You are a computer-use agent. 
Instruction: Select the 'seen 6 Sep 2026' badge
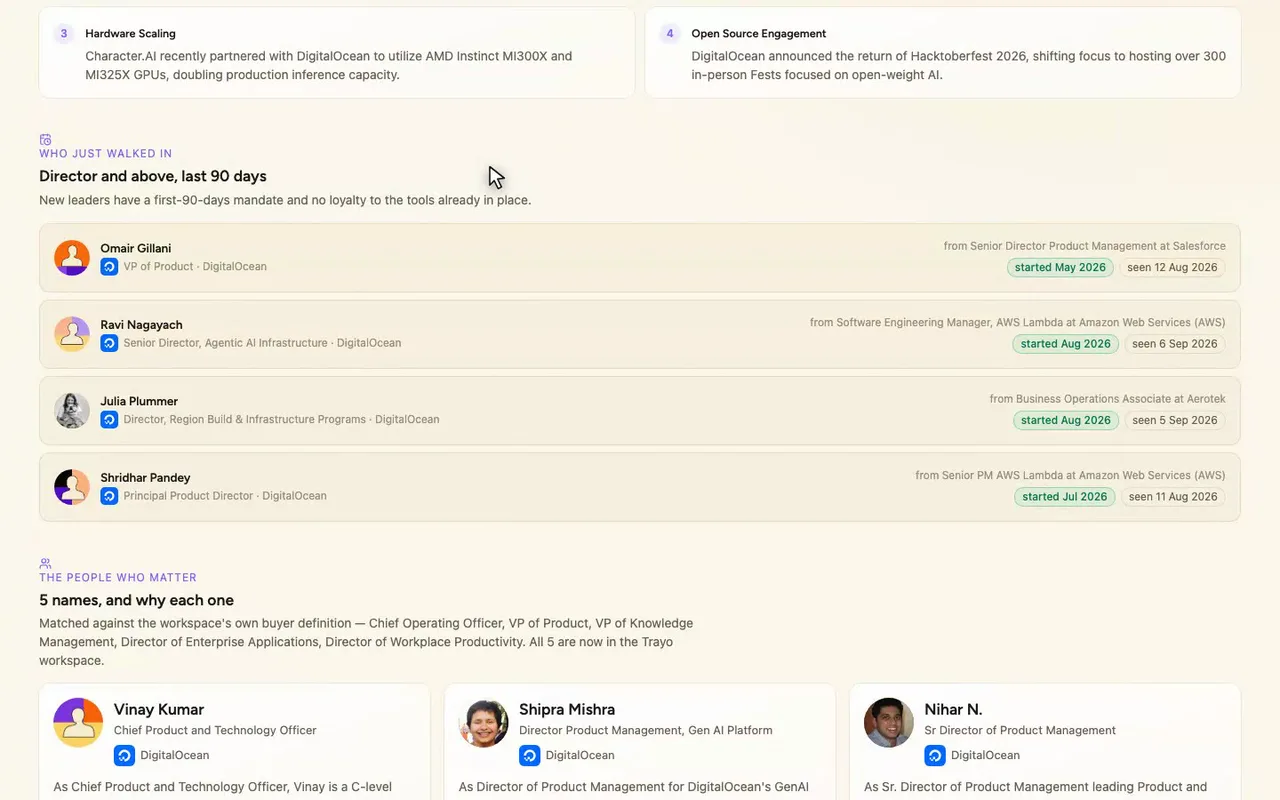pyautogui.click(x=1174, y=344)
